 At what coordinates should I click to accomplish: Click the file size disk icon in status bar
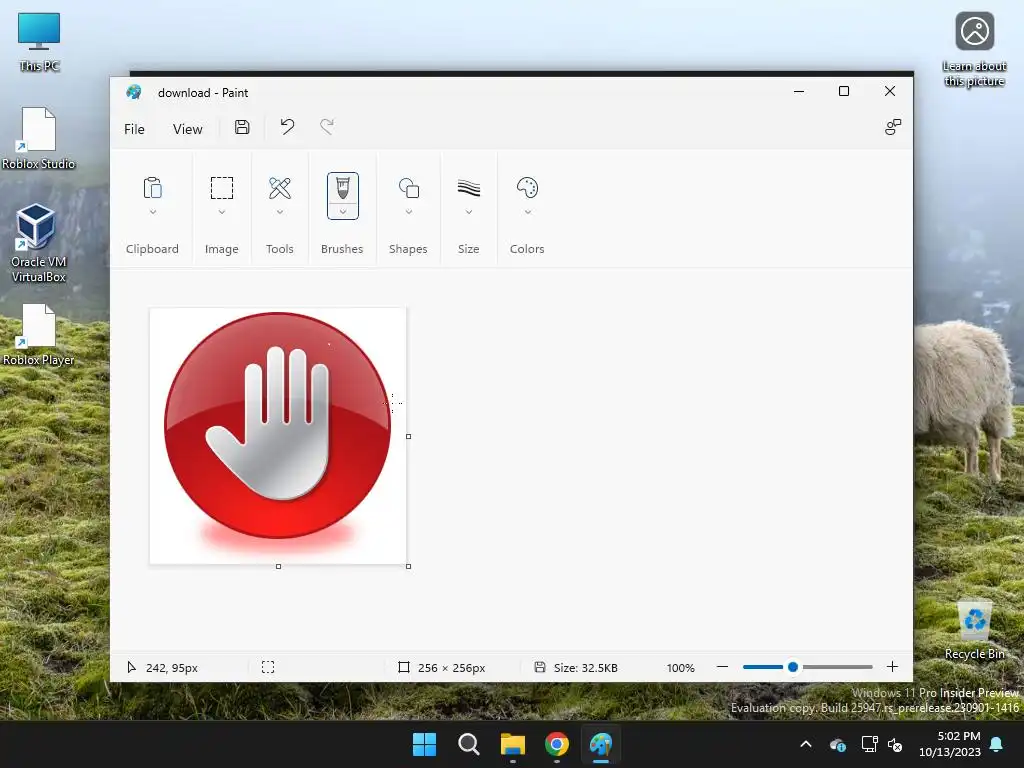pyautogui.click(x=539, y=667)
